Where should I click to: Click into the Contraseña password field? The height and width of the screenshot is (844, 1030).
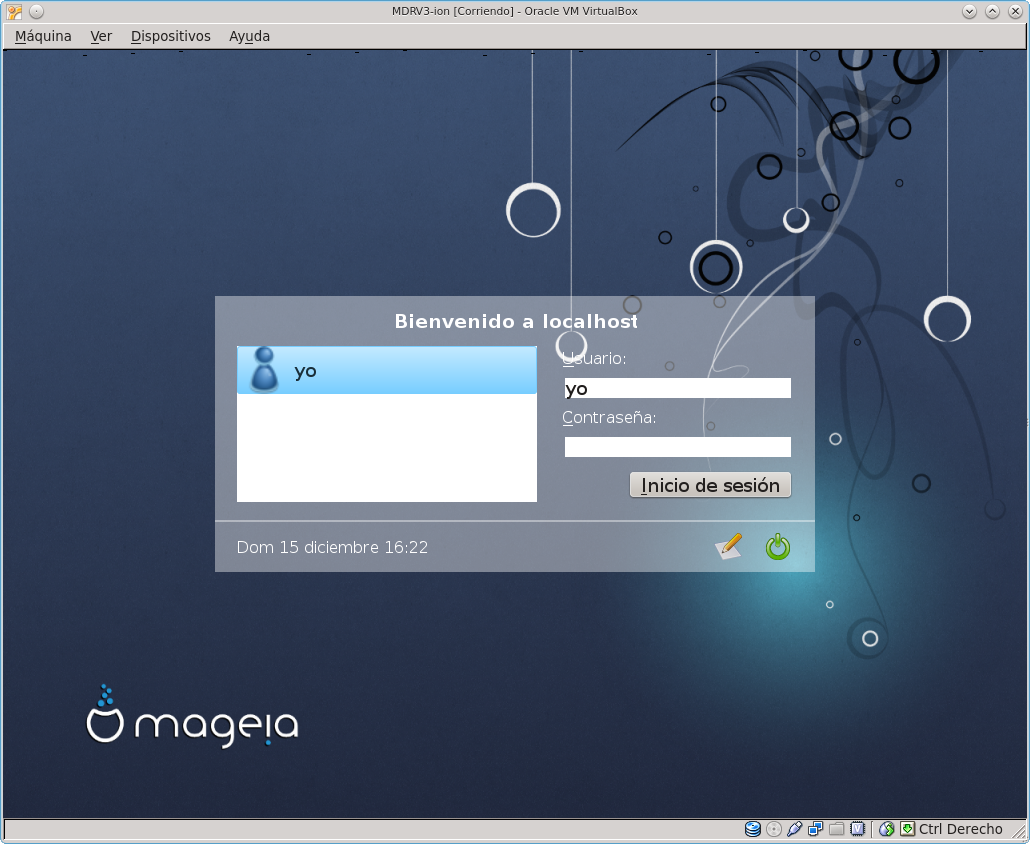click(x=677, y=447)
